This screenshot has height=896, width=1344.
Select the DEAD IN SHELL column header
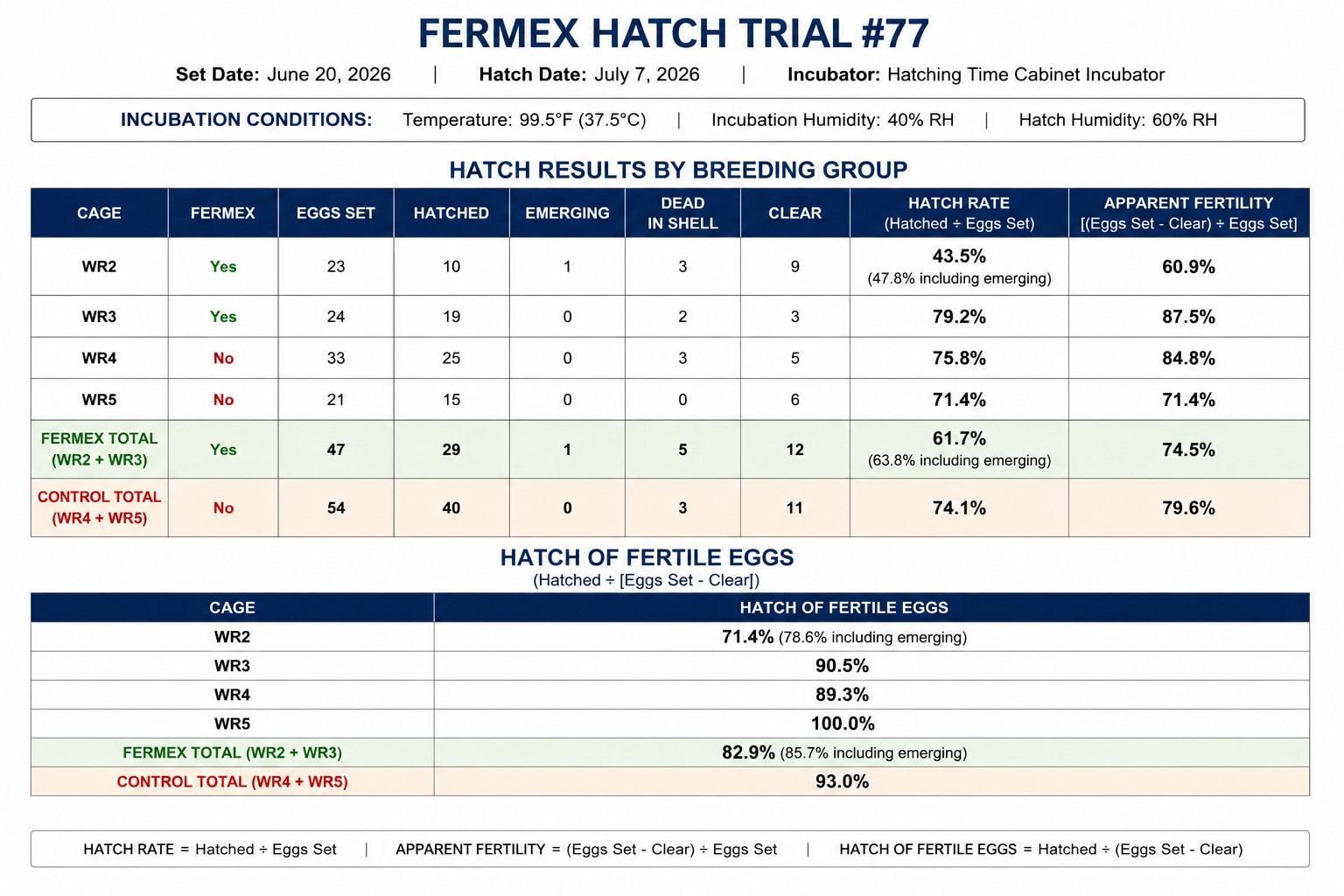[x=682, y=213]
